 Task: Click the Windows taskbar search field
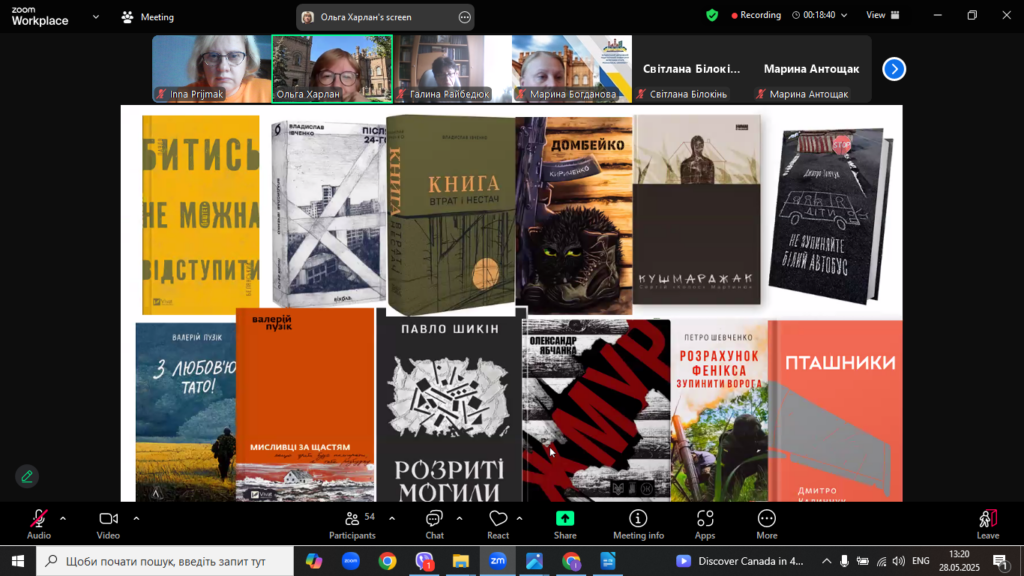165,561
